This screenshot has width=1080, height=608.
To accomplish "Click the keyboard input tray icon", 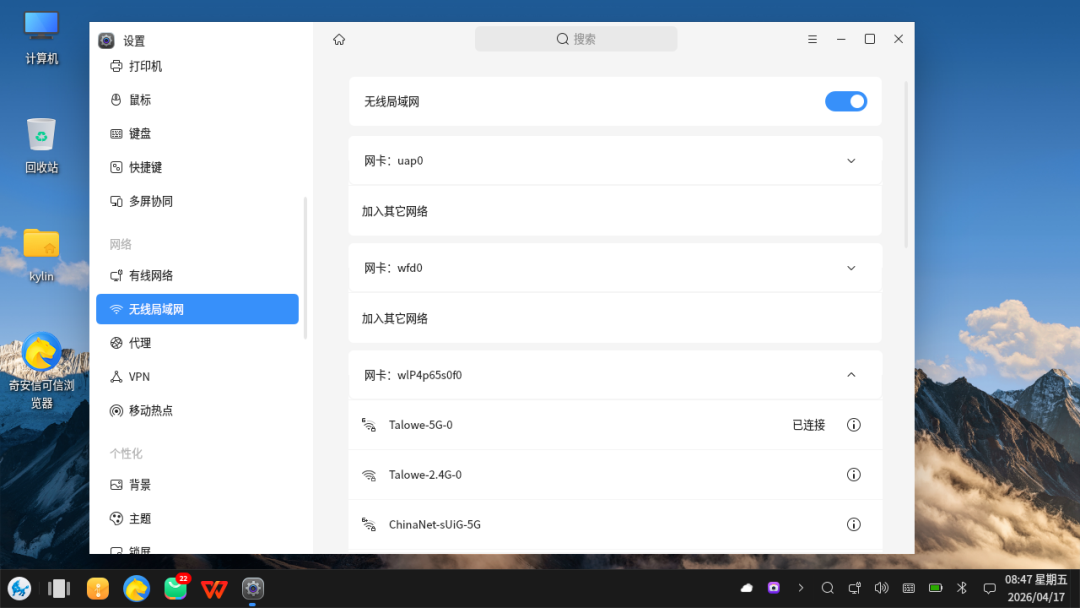I will (908, 588).
